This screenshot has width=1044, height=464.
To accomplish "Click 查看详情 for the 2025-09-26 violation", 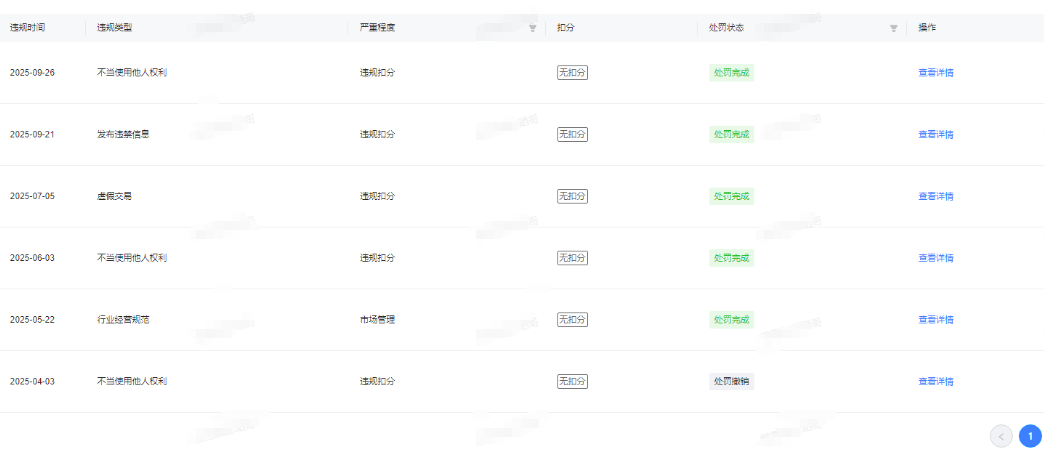I will tap(936, 73).
